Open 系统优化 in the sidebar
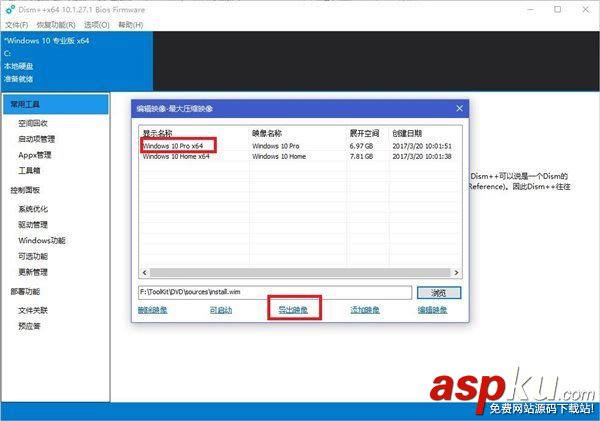600x421 pixels. pos(33,209)
